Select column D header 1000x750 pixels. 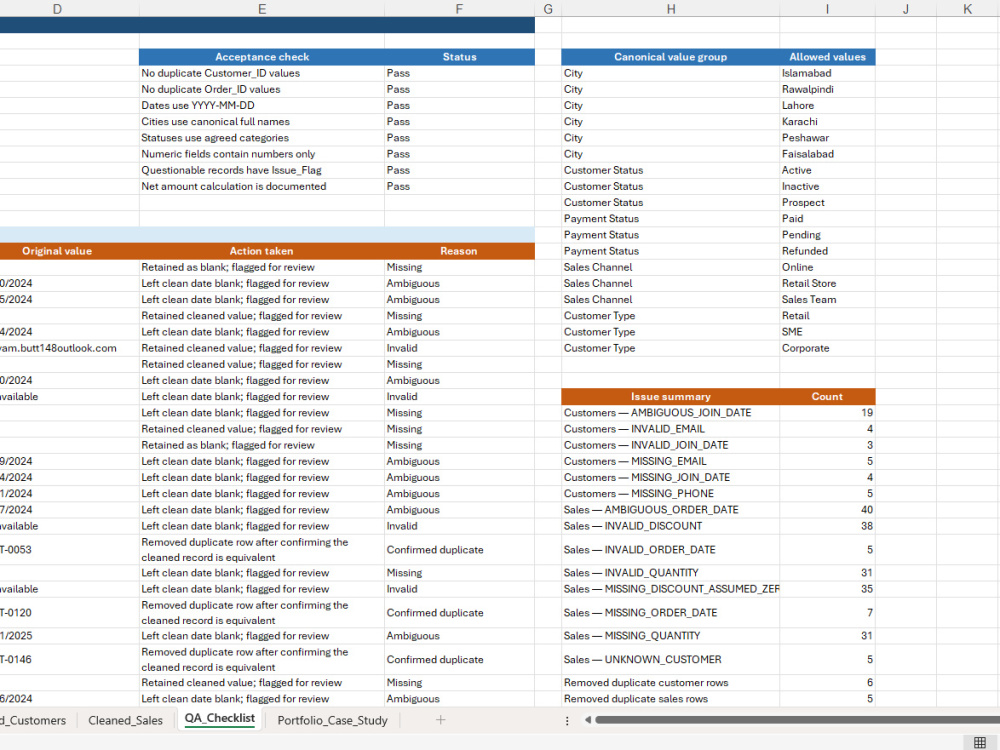(x=57, y=9)
